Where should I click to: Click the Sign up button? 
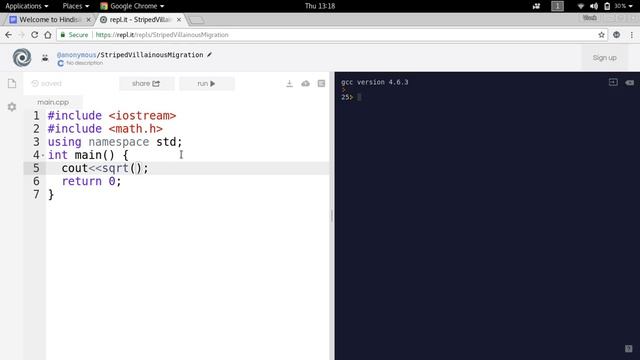pos(604,58)
